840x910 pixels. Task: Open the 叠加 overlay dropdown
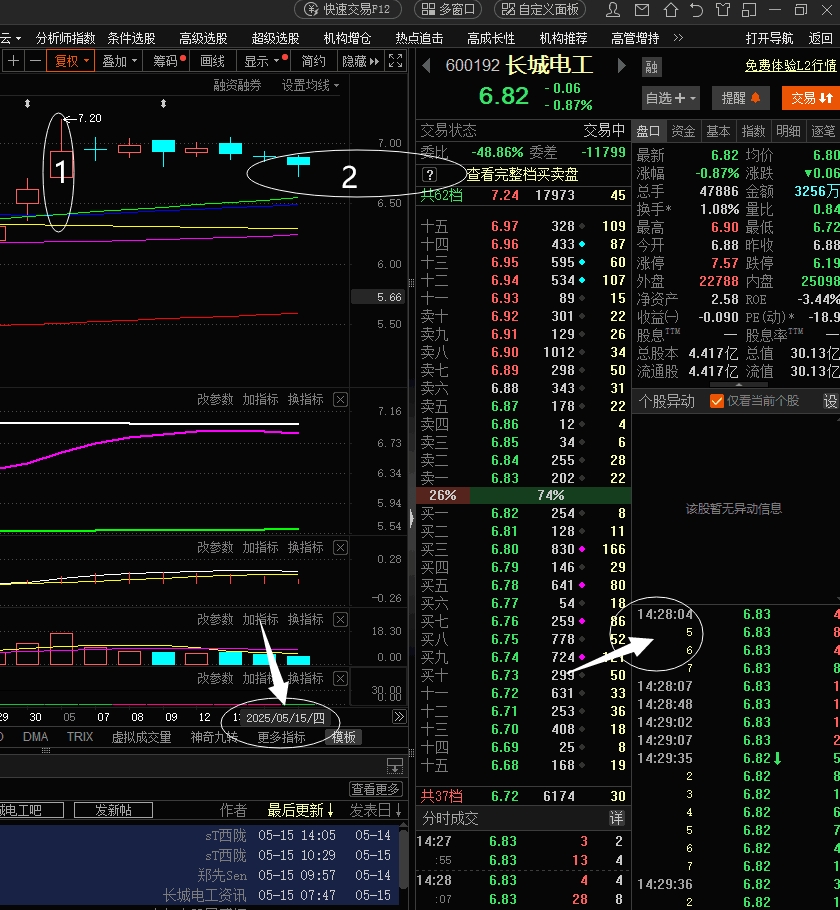click(x=120, y=61)
